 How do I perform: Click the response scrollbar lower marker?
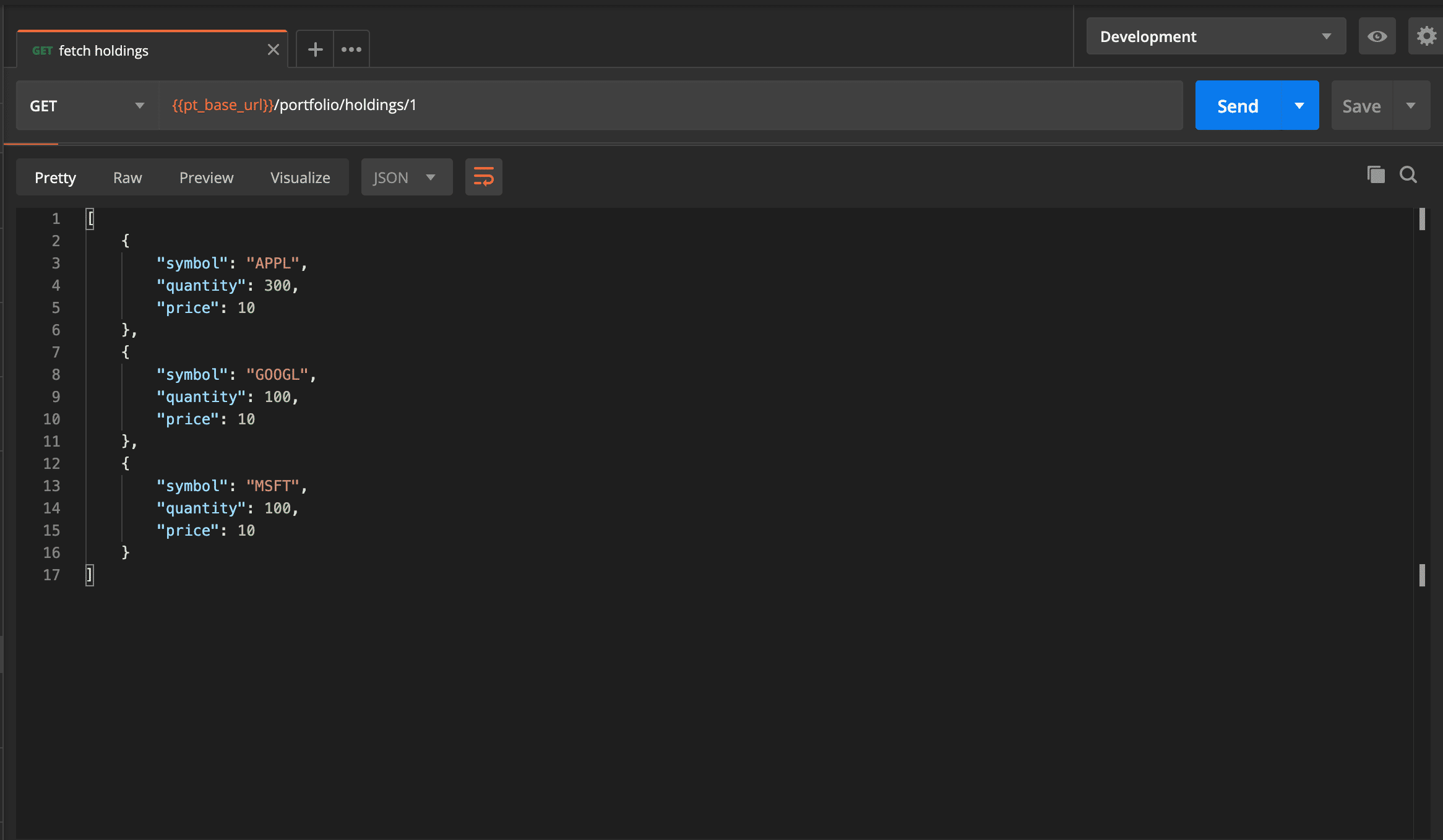pyautogui.click(x=1422, y=575)
